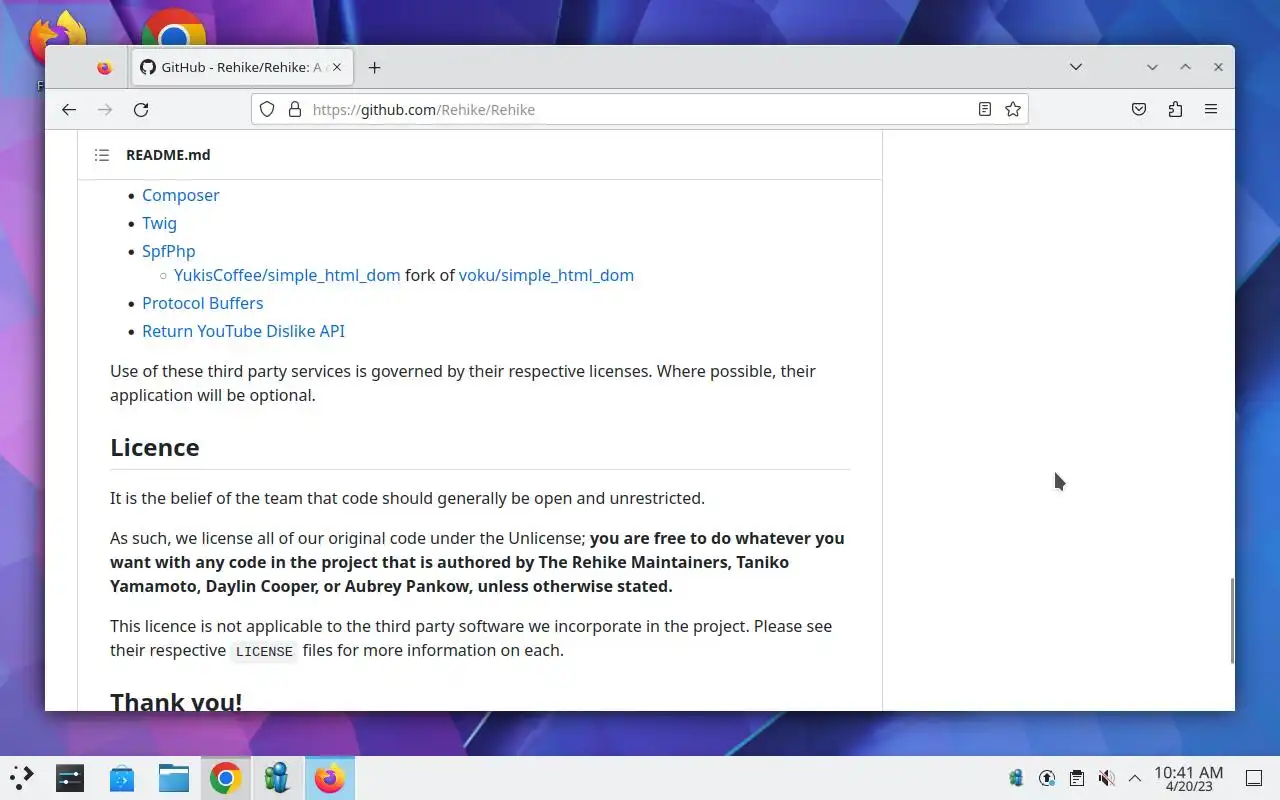1280x800 pixels.
Task: Toggle Reader View in the address bar
Action: 985,110
